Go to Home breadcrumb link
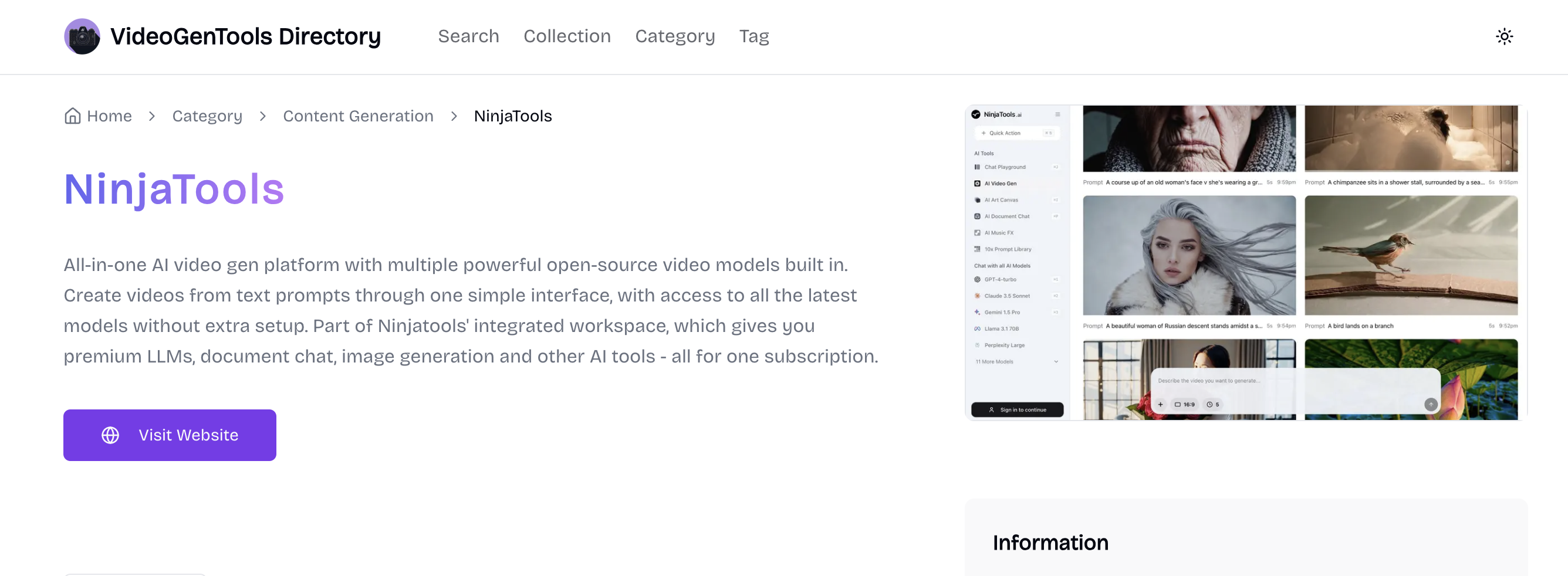Viewport: 1568px width, 576px height. [x=98, y=116]
